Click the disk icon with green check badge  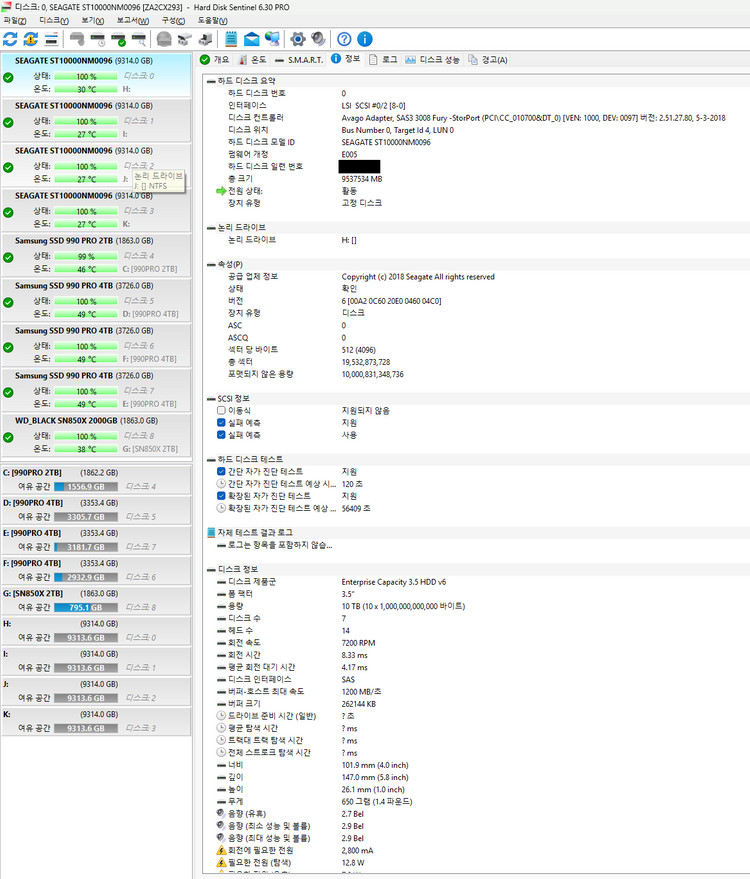point(118,39)
